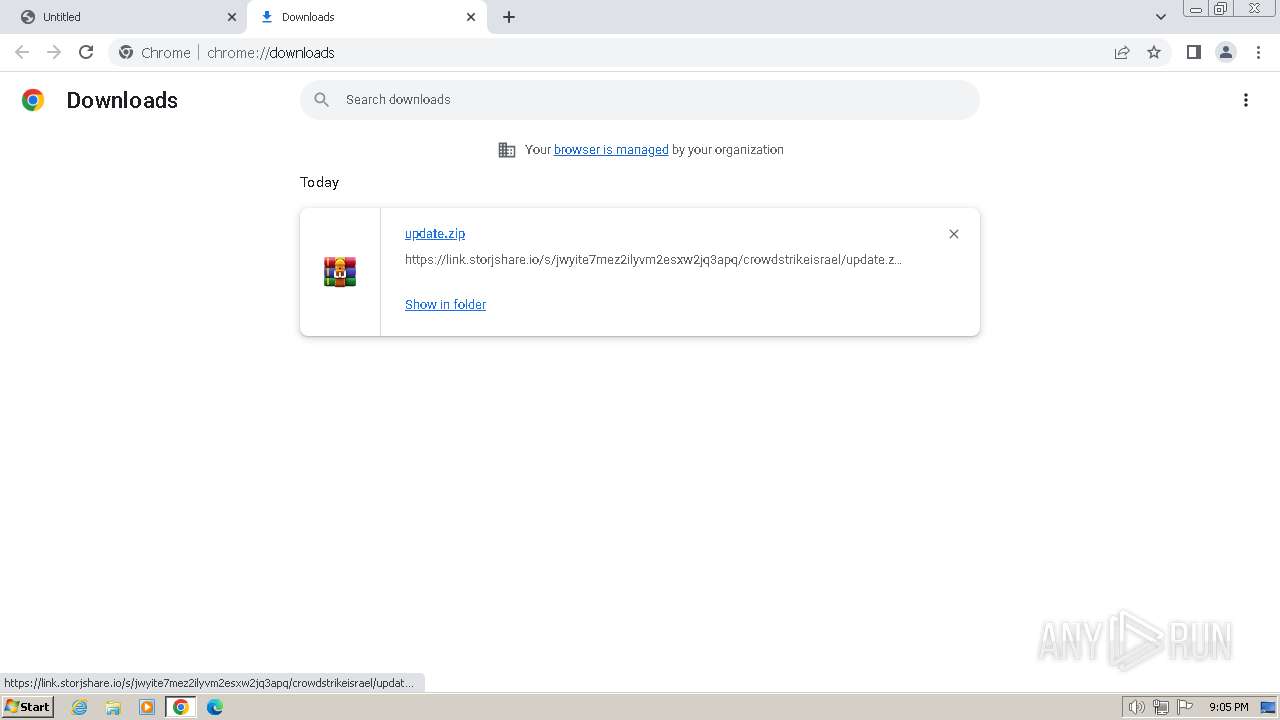Launch Internet Explorer from taskbar

pyautogui.click(x=80, y=707)
